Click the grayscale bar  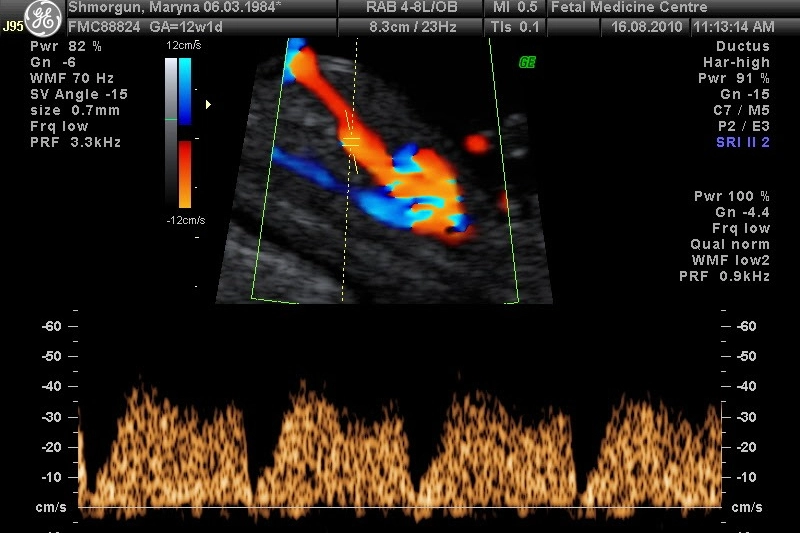[171, 130]
